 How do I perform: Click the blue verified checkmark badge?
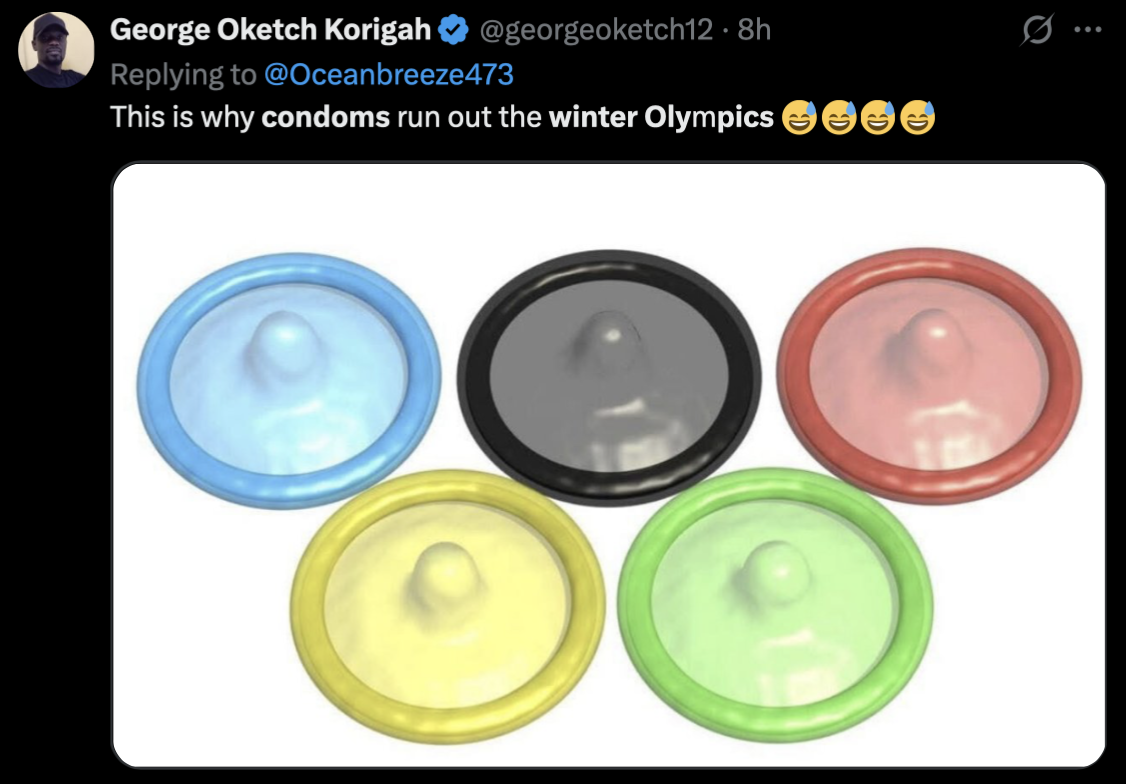pyautogui.click(x=450, y=29)
